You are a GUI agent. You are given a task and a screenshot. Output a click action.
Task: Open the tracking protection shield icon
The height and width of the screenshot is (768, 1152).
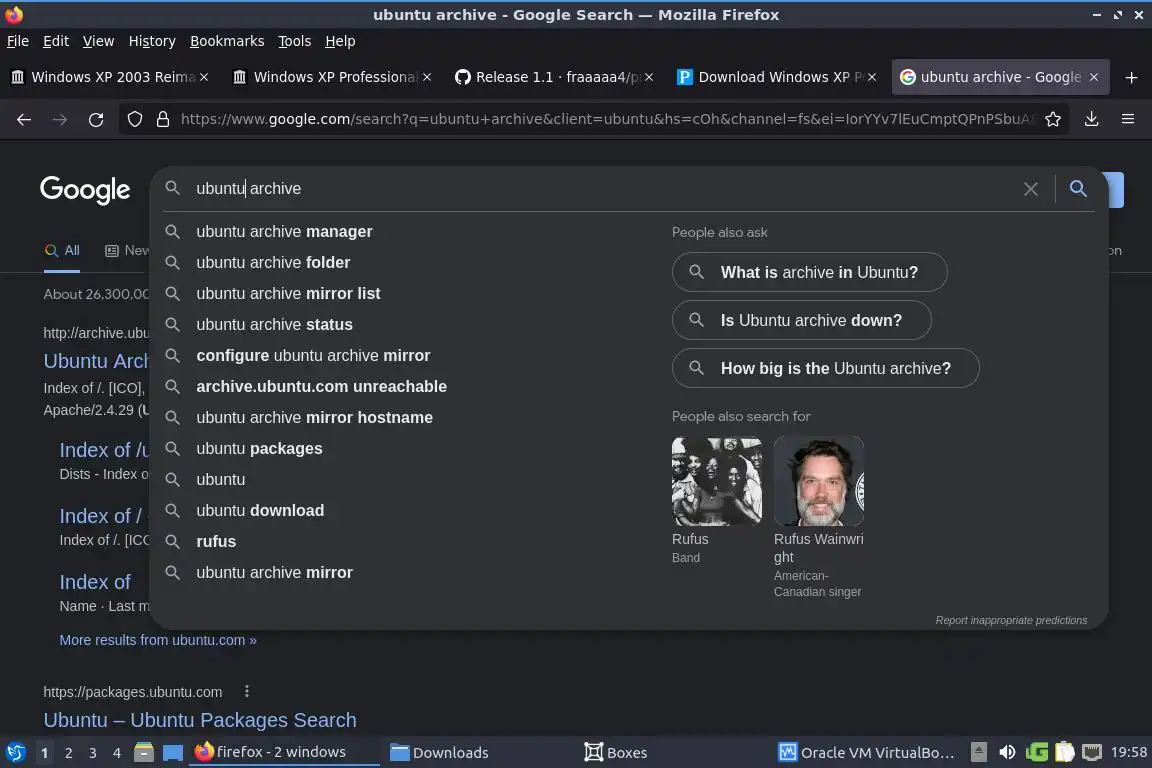tap(134, 119)
